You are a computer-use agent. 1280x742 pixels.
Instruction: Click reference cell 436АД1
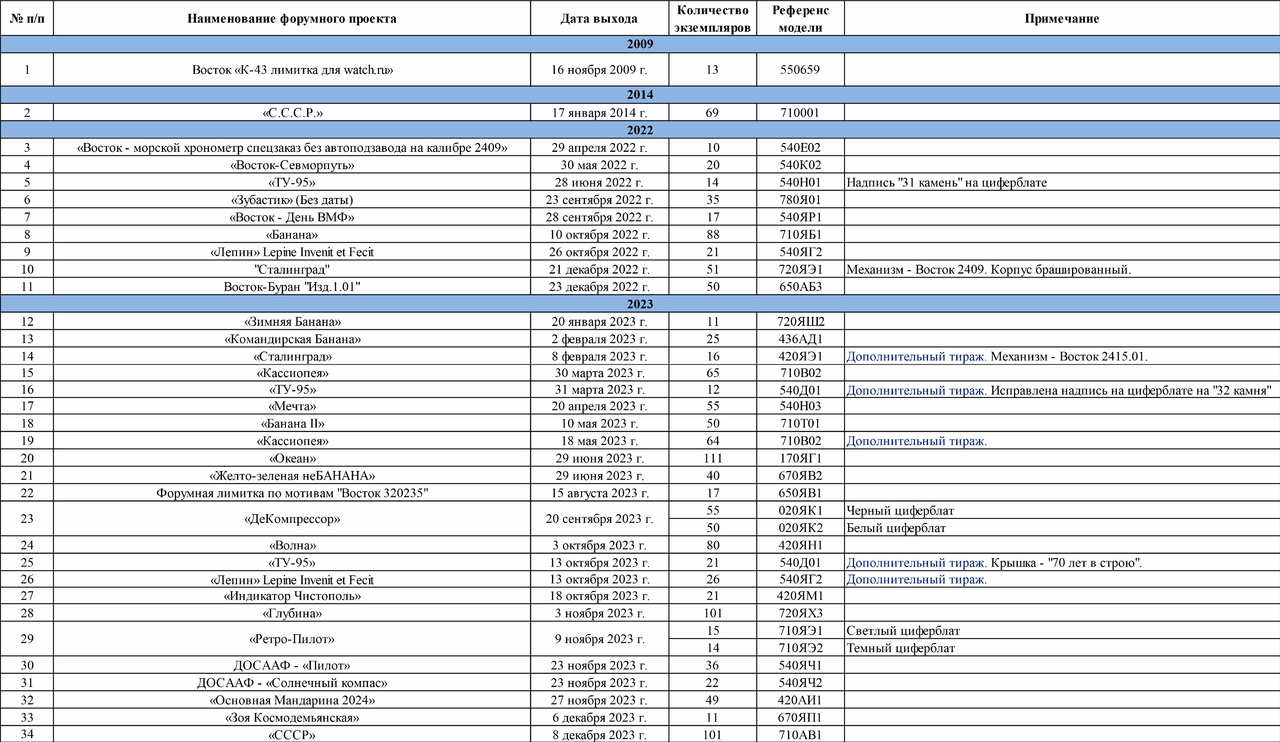tap(800, 339)
